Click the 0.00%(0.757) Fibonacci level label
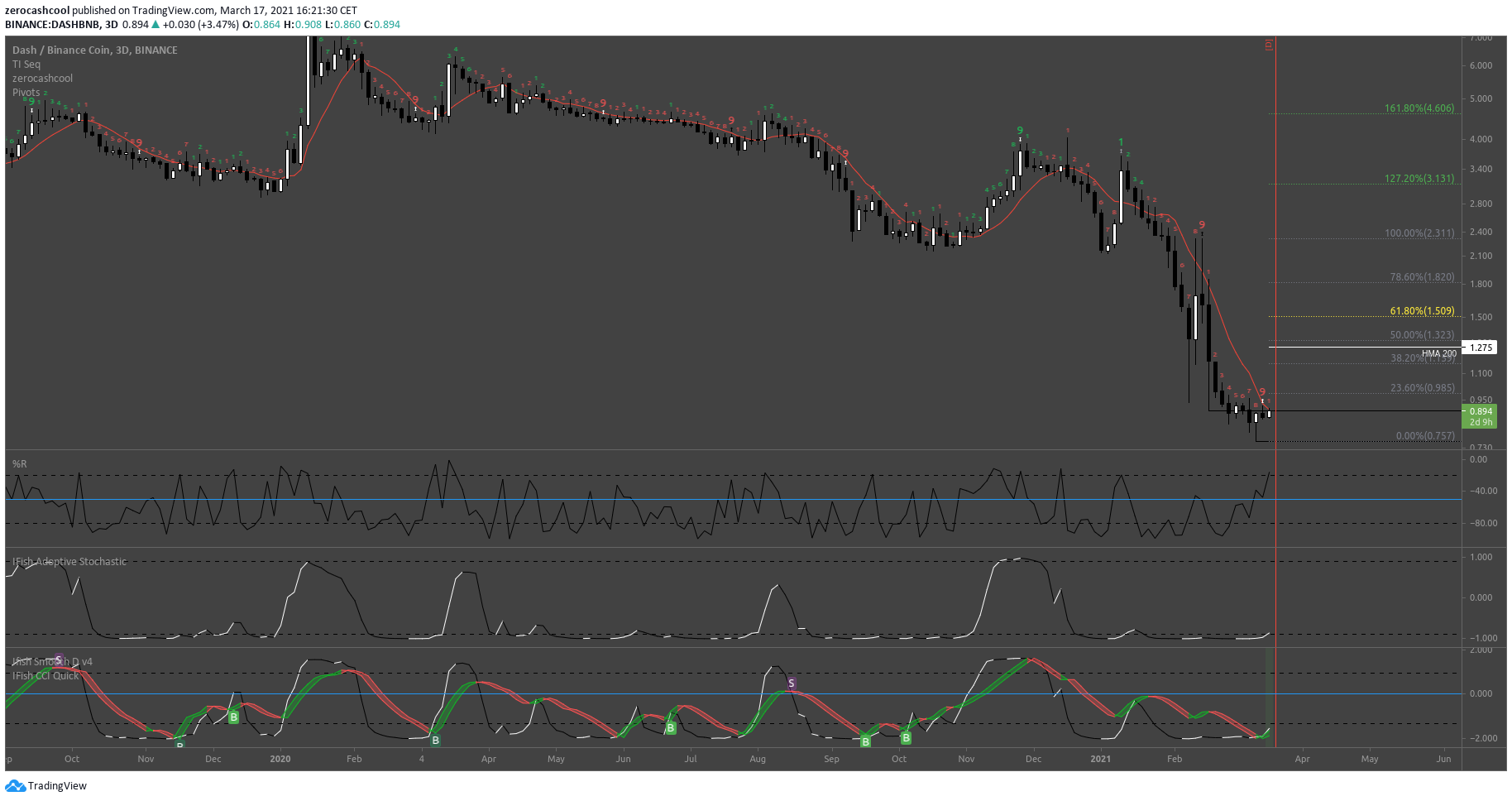The image size is (1512, 801). pos(1425,436)
